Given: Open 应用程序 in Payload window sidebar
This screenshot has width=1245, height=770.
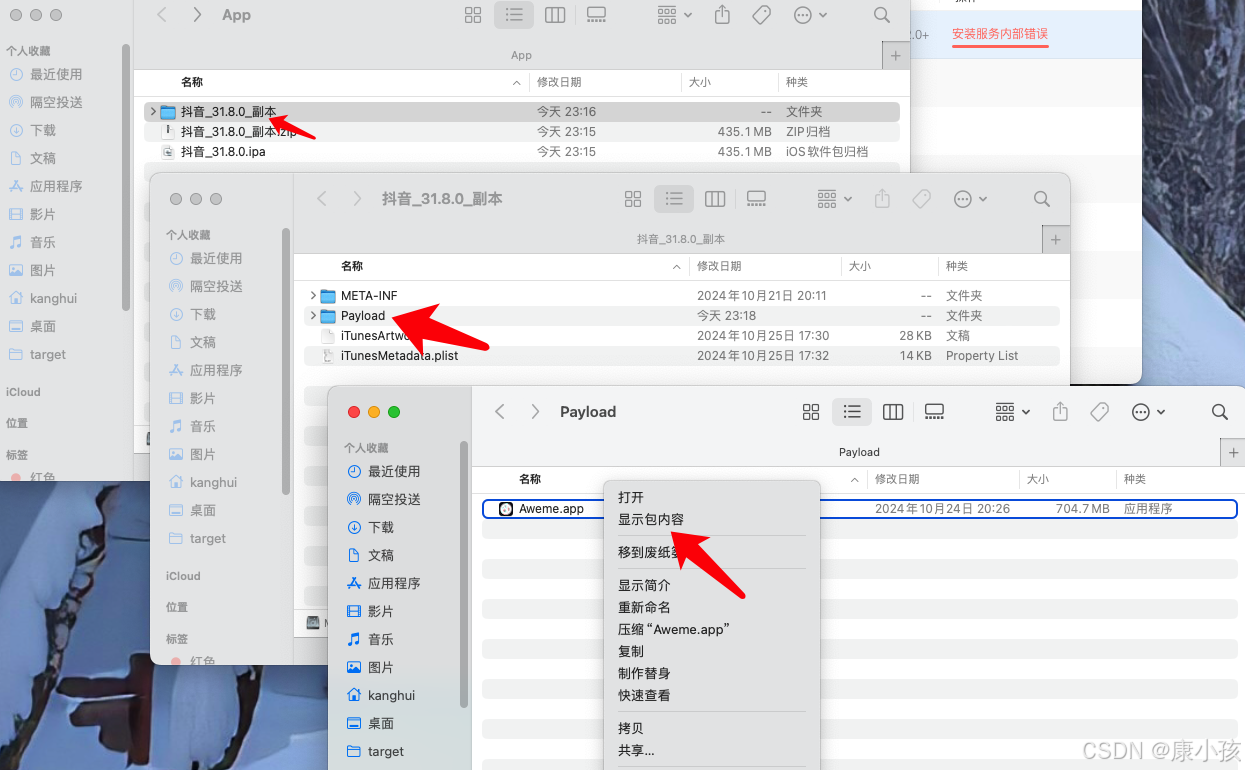Looking at the screenshot, I should (384, 583).
